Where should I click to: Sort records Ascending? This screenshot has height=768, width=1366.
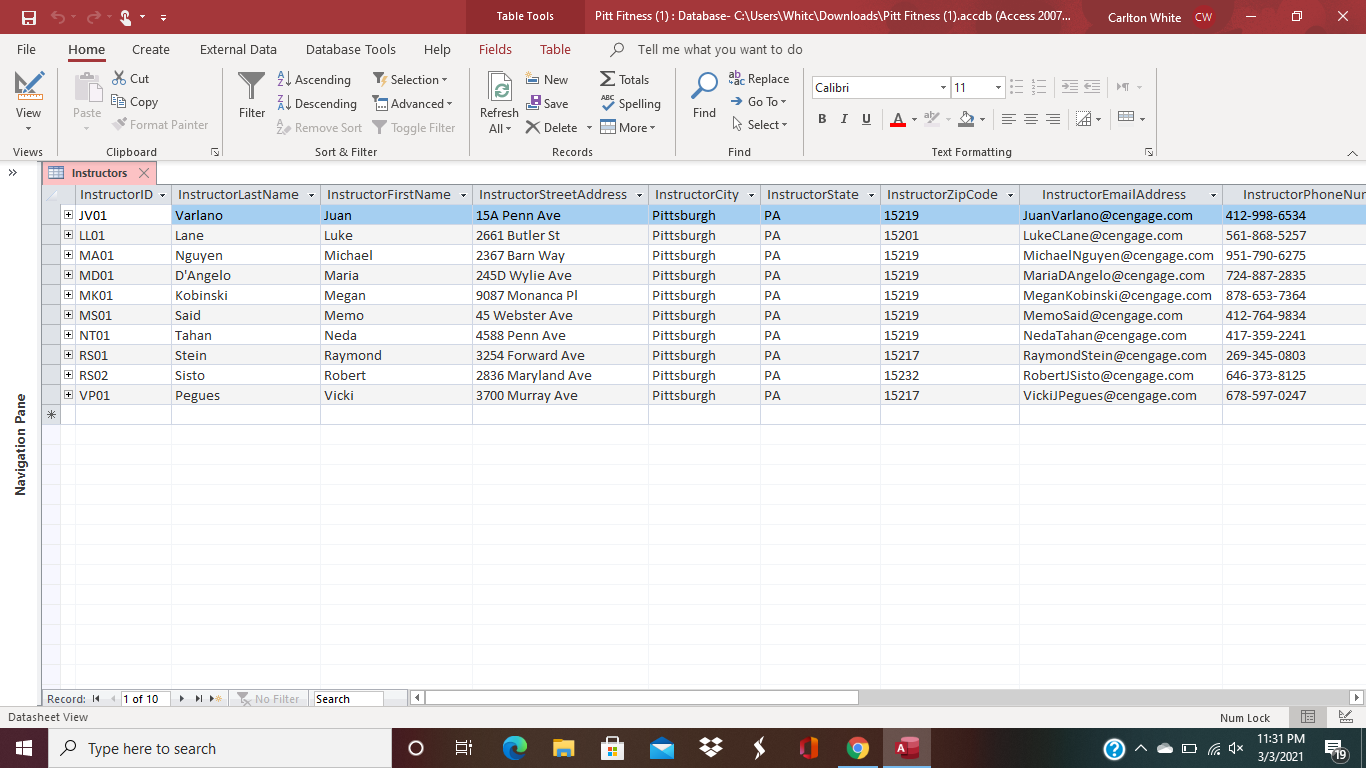pyautogui.click(x=315, y=79)
